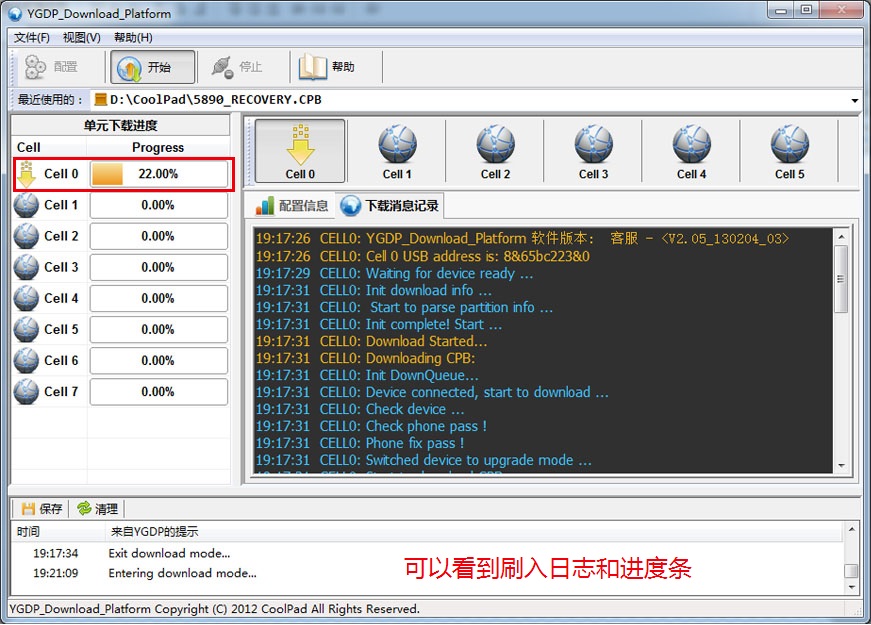Start download with the 开始 button
Image resolution: width=871 pixels, height=625 pixels.
pos(152,67)
